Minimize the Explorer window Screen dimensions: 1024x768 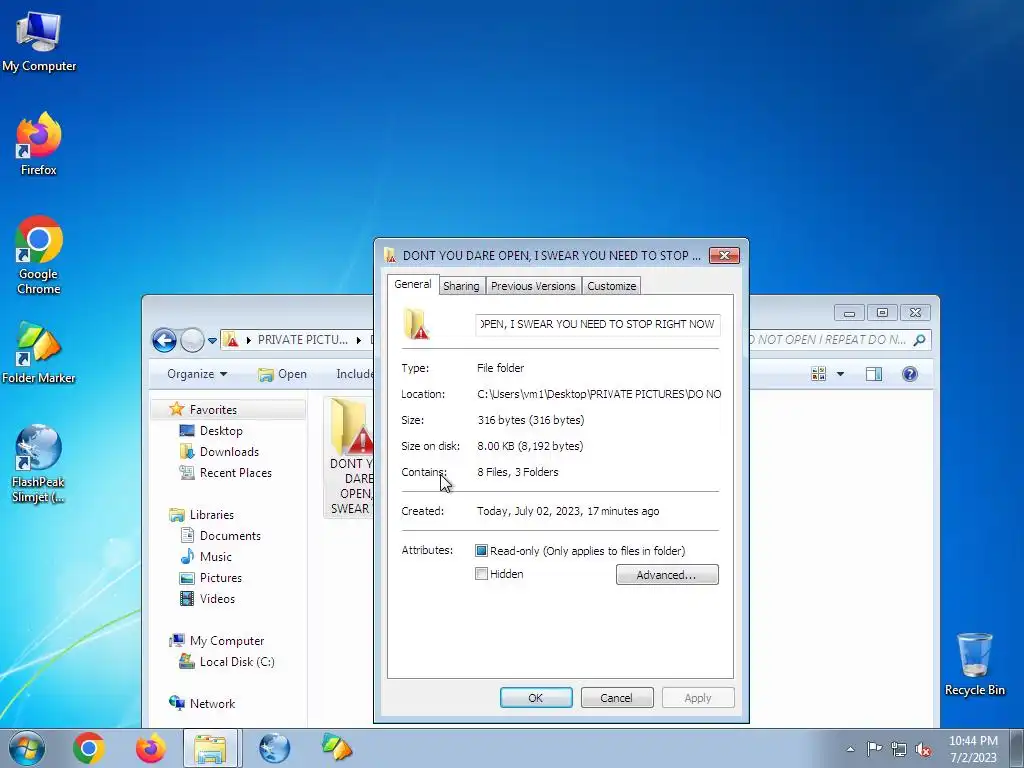(x=849, y=313)
